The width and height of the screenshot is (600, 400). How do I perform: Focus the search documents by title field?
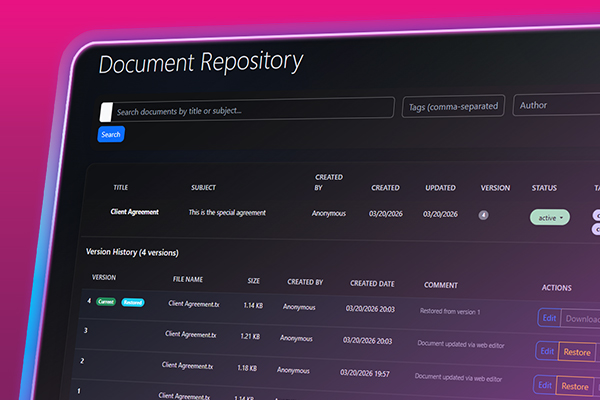tap(250, 110)
